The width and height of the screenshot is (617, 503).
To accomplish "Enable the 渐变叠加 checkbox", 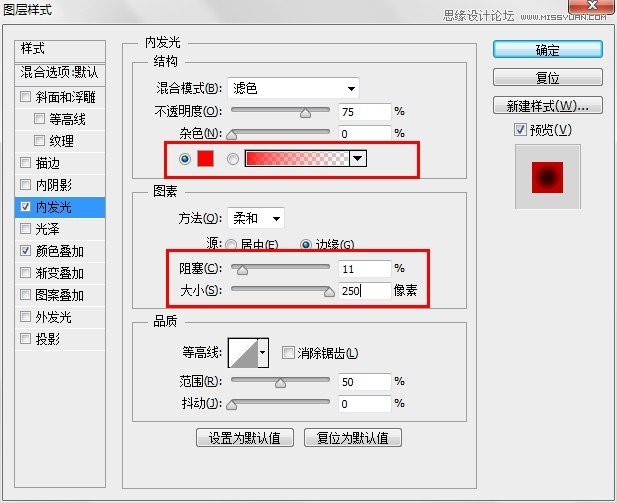I will [26, 272].
